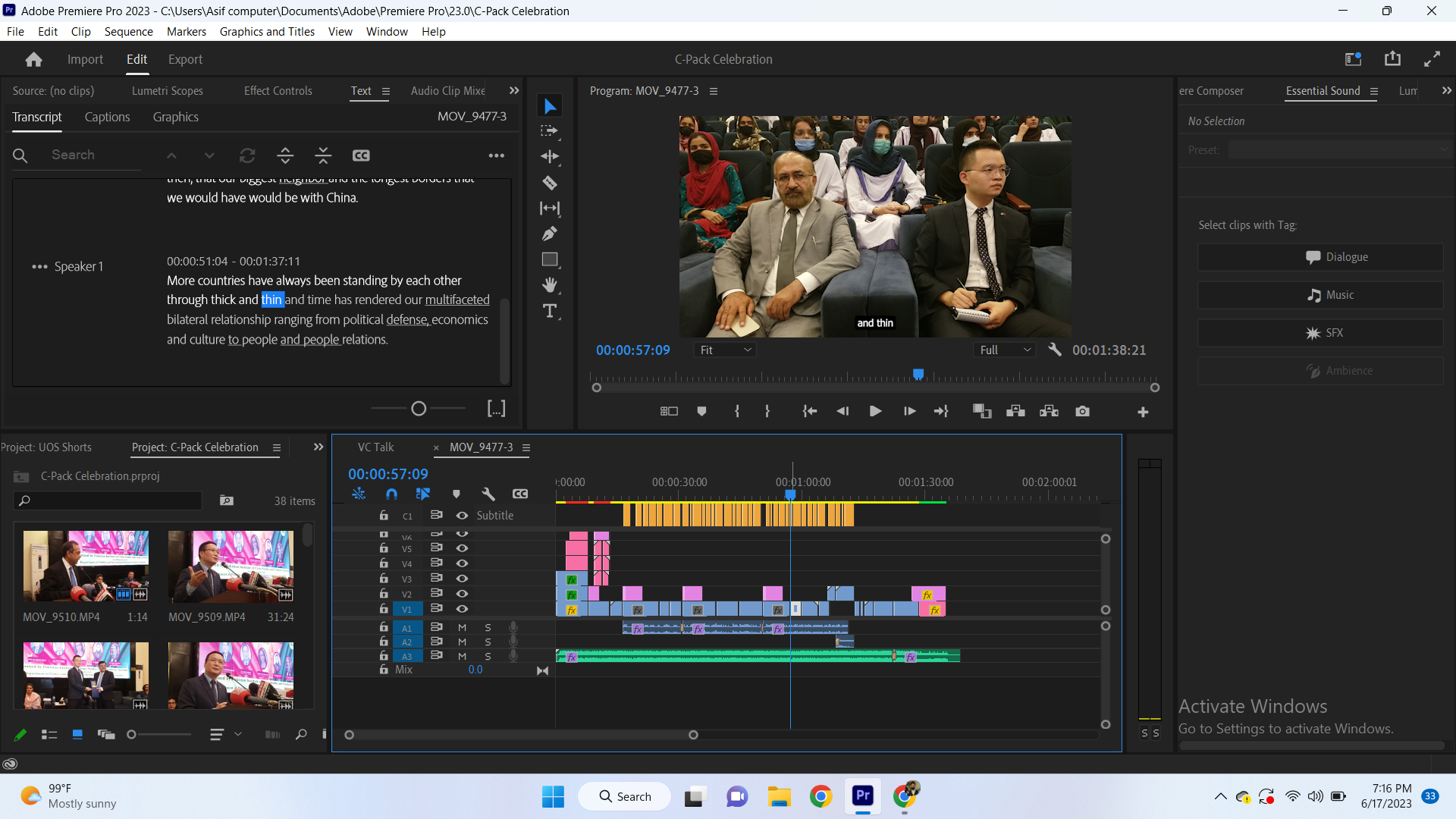
Task: Select the Slip tool
Action: coord(550,208)
